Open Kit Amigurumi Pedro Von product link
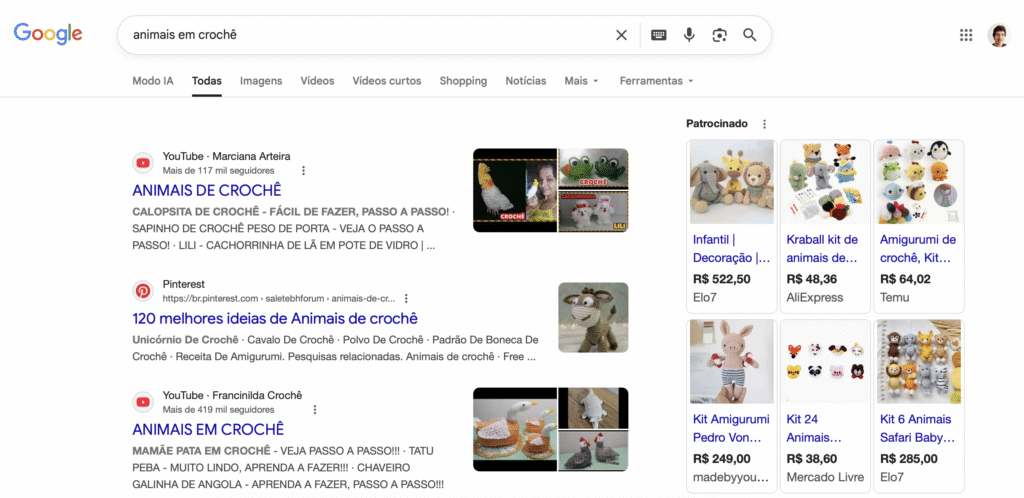 tap(731, 428)
